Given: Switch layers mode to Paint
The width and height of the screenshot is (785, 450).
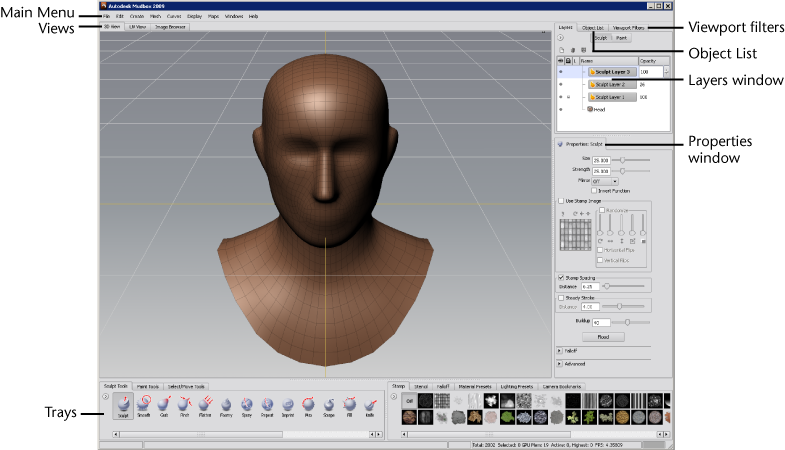Looking at the screenshot, I should click(x=620, y=39).
